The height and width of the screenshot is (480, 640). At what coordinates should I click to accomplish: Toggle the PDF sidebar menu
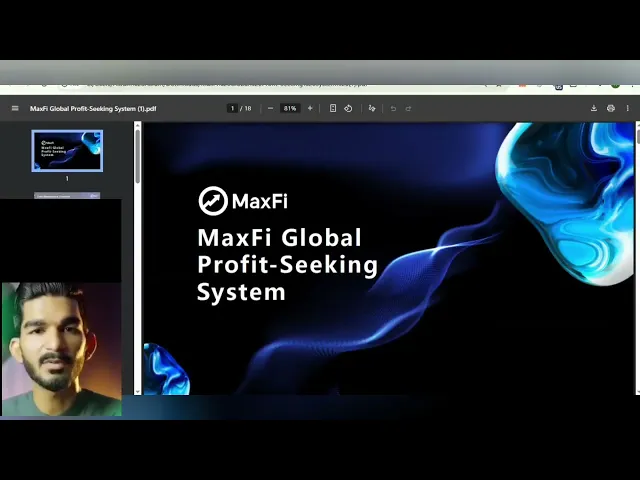pos(15,109)
